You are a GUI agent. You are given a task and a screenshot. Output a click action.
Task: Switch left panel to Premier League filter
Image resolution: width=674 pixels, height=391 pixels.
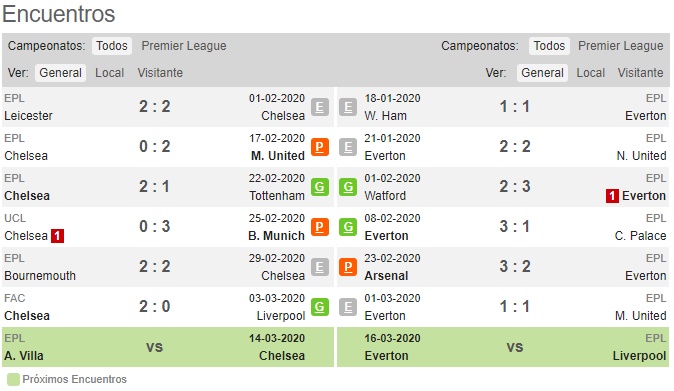[x=184, y=46]
